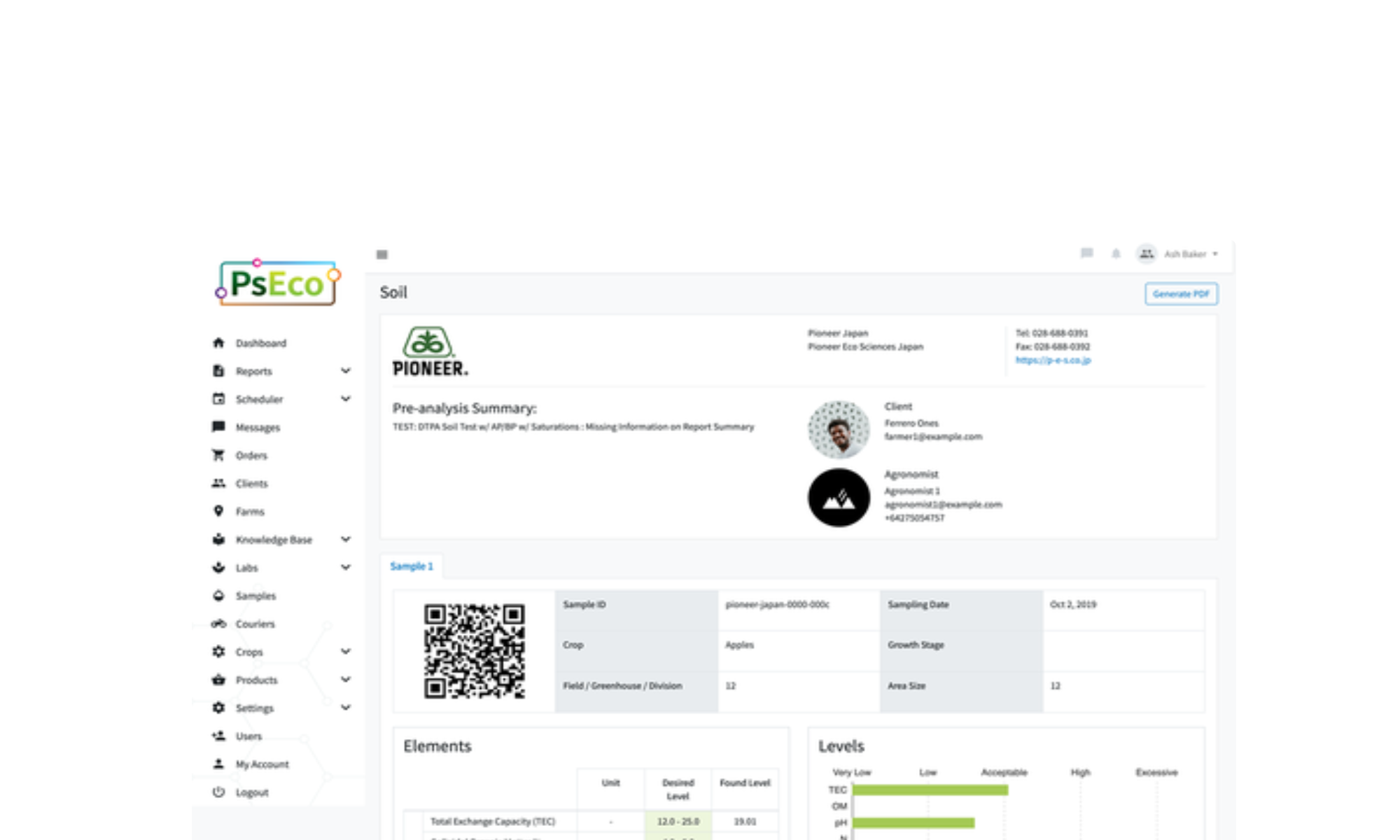Viewport: 1400px width, 840px height.
Task: Open the p-e-s.co.jp website link
Action: click(1053, 360)
